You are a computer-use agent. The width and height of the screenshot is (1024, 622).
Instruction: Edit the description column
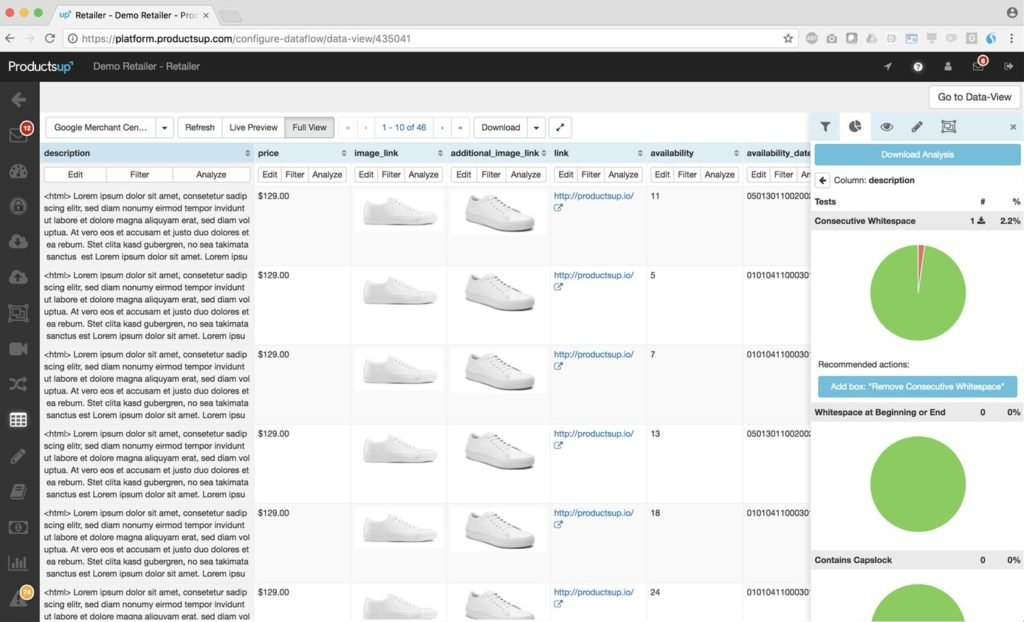75,174
